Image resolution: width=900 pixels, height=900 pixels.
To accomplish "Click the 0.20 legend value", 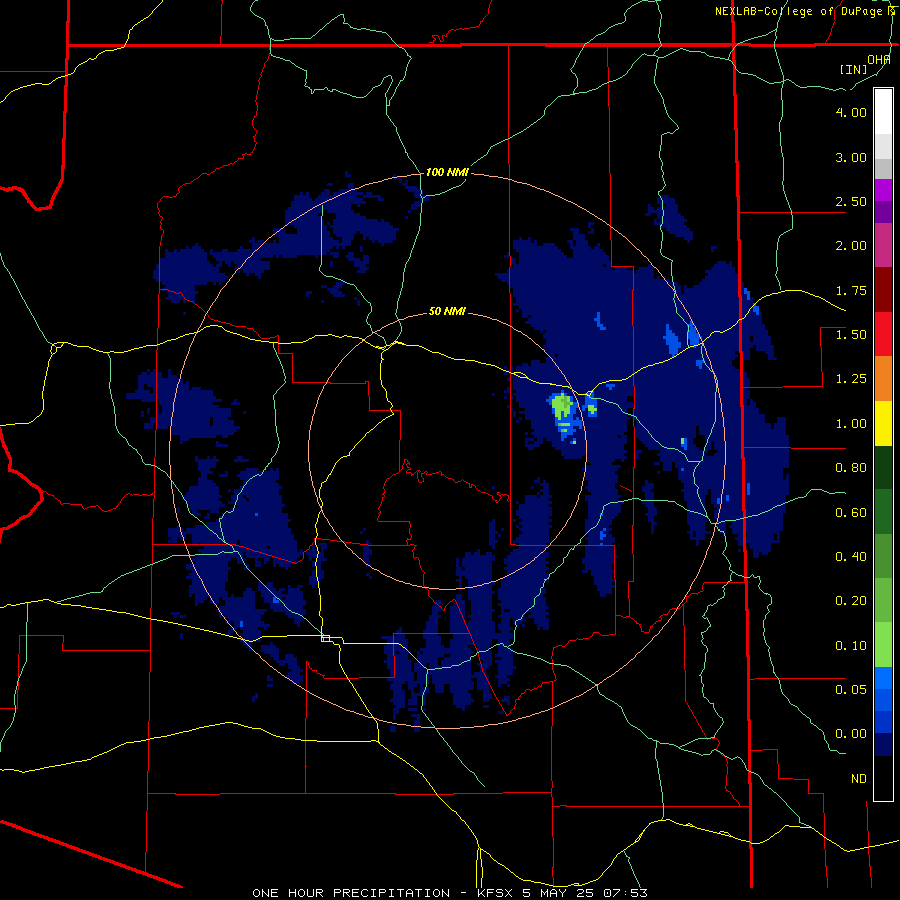I will pos(851,601).
